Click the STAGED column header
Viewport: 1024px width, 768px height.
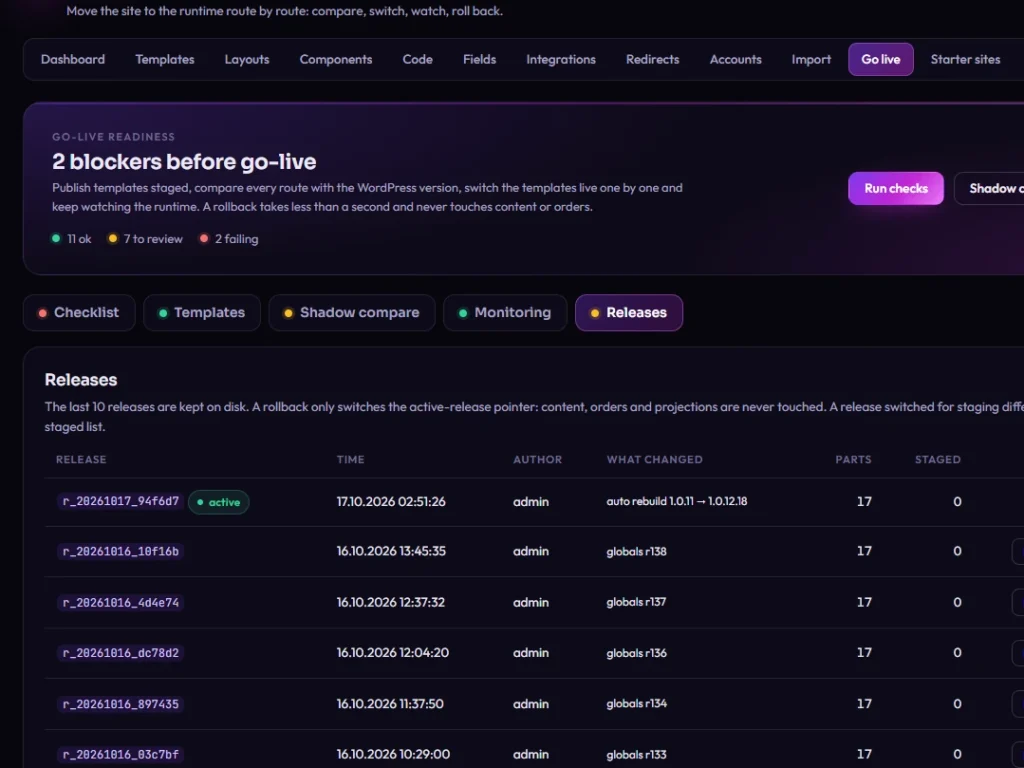click(938, 460)
